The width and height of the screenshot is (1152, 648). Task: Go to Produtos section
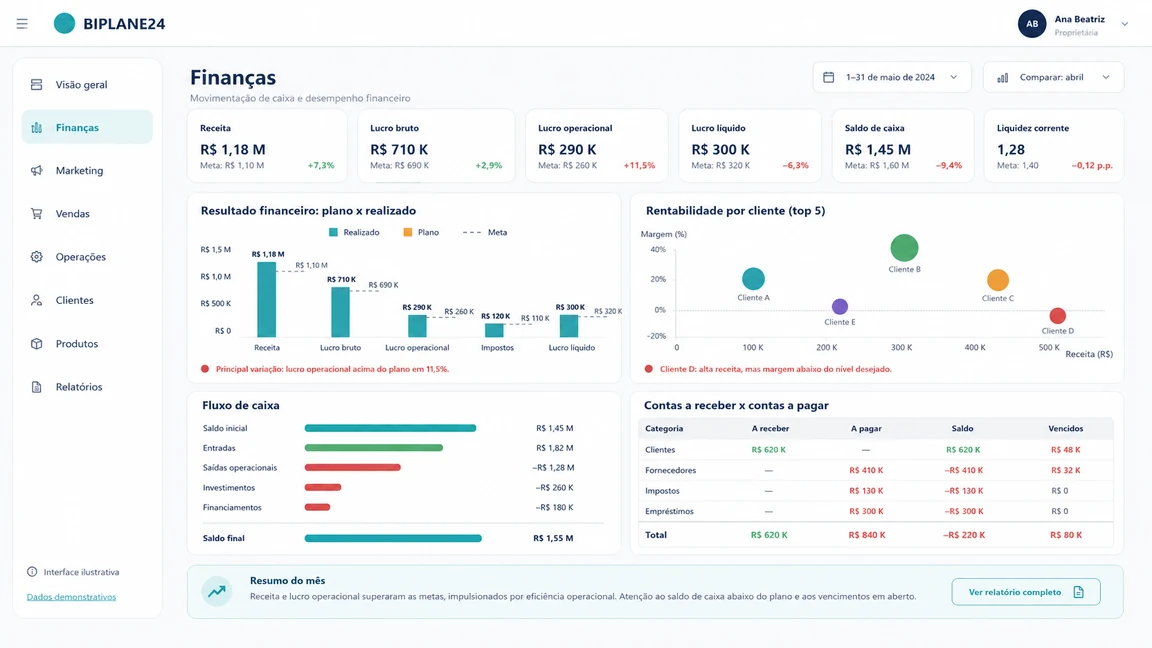tap(87, 344)
